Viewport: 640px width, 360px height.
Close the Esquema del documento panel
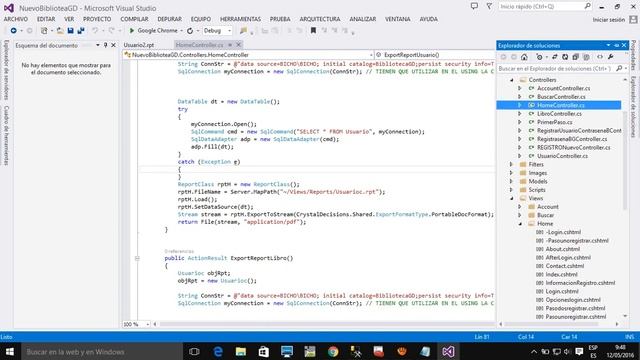(113, 45)
